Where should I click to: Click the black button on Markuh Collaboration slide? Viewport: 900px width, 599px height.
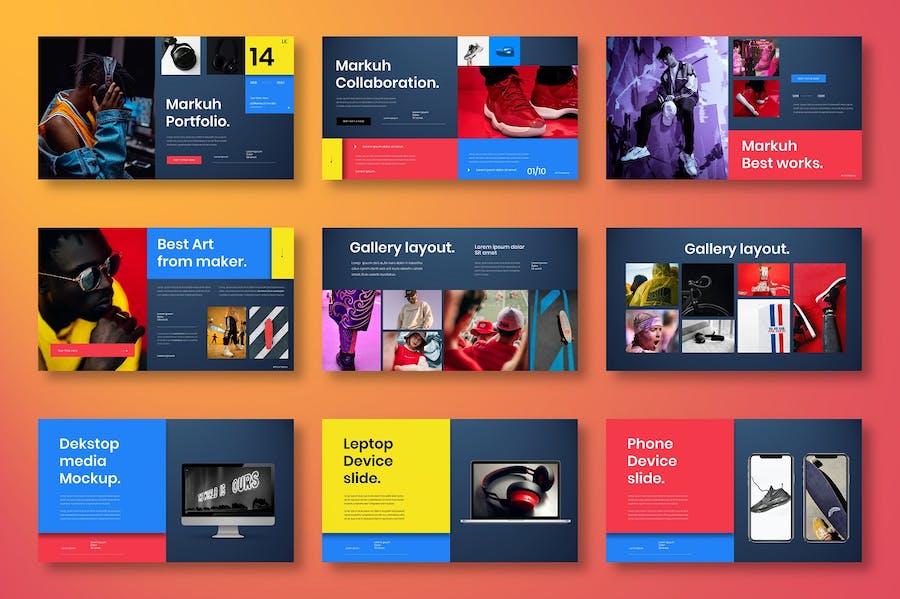[354, 121]
